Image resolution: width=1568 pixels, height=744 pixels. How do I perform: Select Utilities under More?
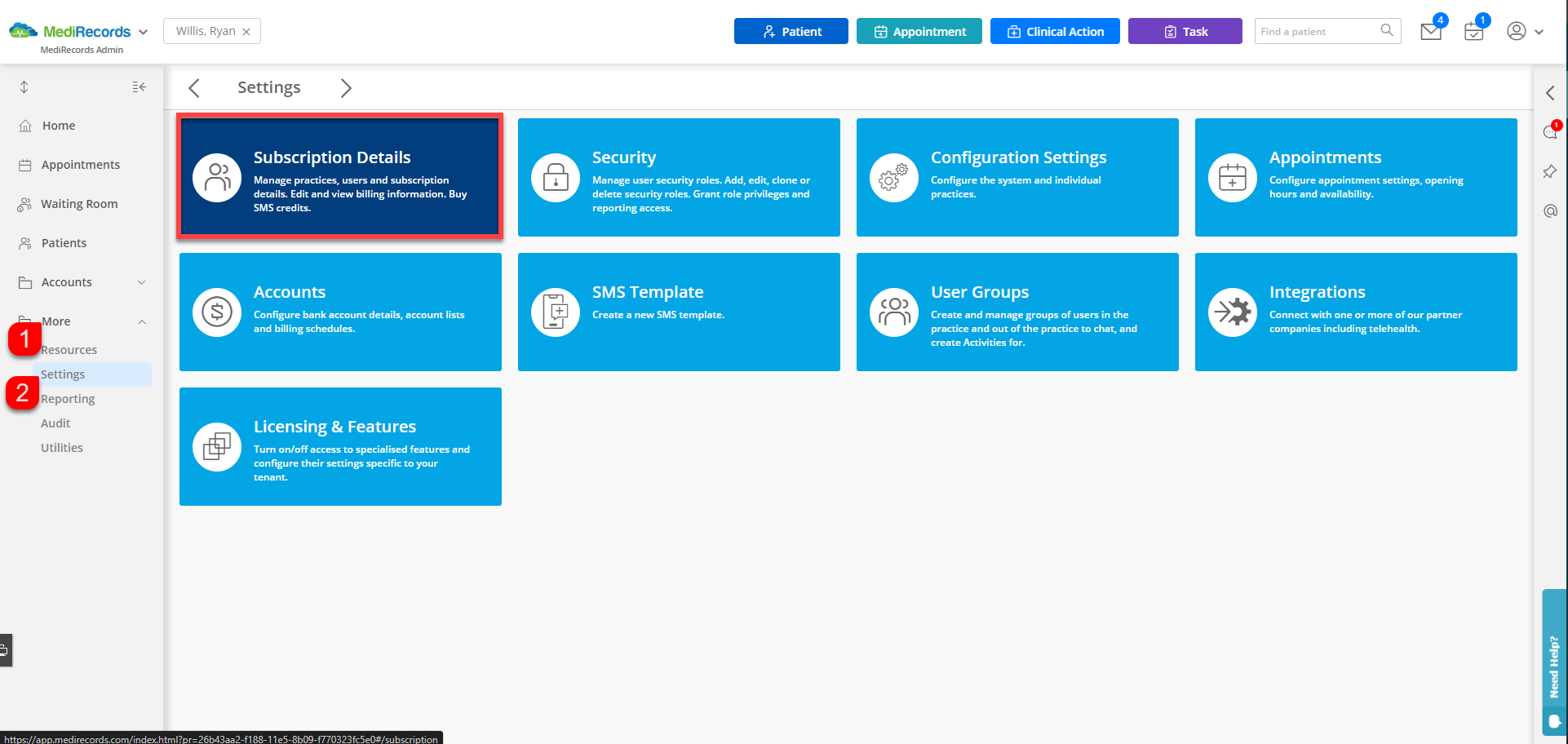62,448
